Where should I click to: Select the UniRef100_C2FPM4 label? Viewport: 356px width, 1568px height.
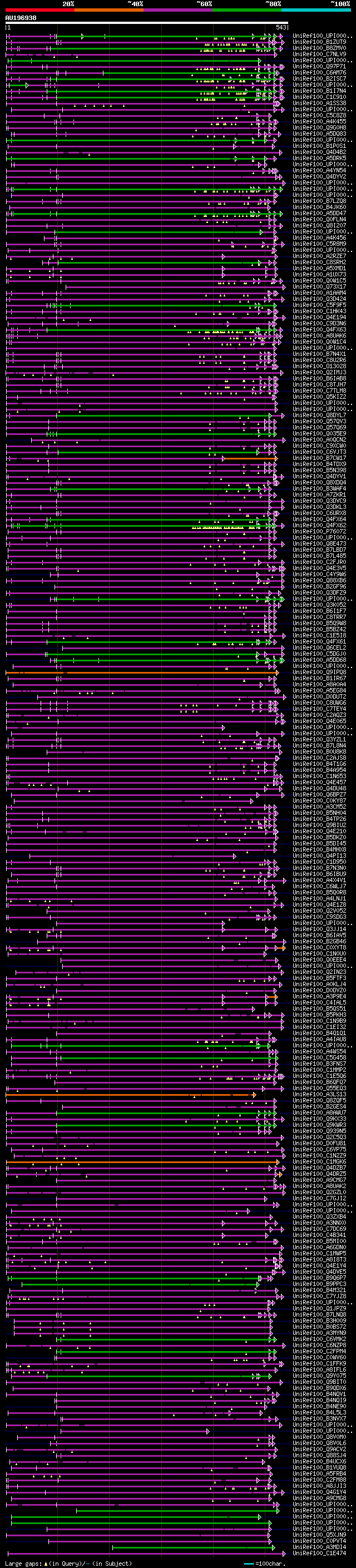[319, 1351]
